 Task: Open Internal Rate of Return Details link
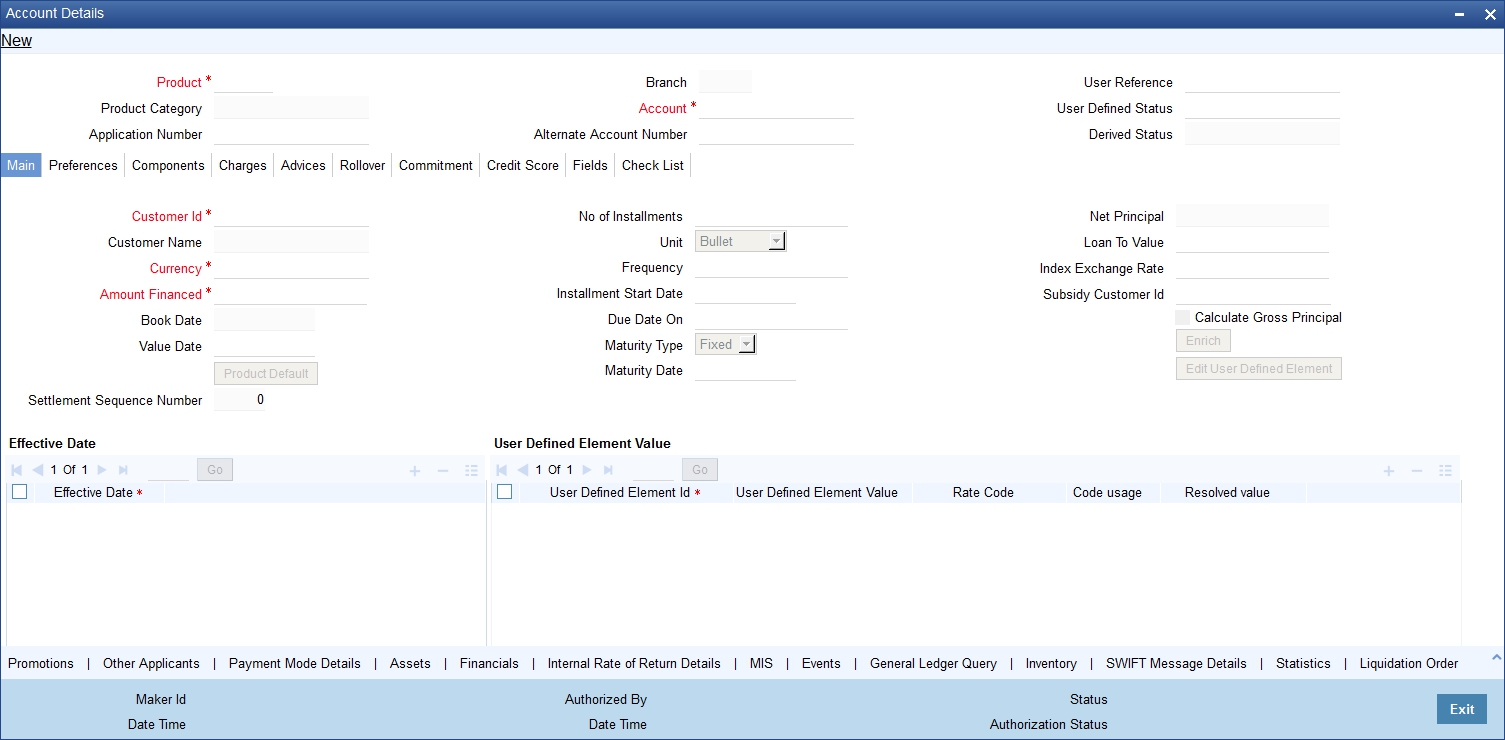tap(634, 663)
